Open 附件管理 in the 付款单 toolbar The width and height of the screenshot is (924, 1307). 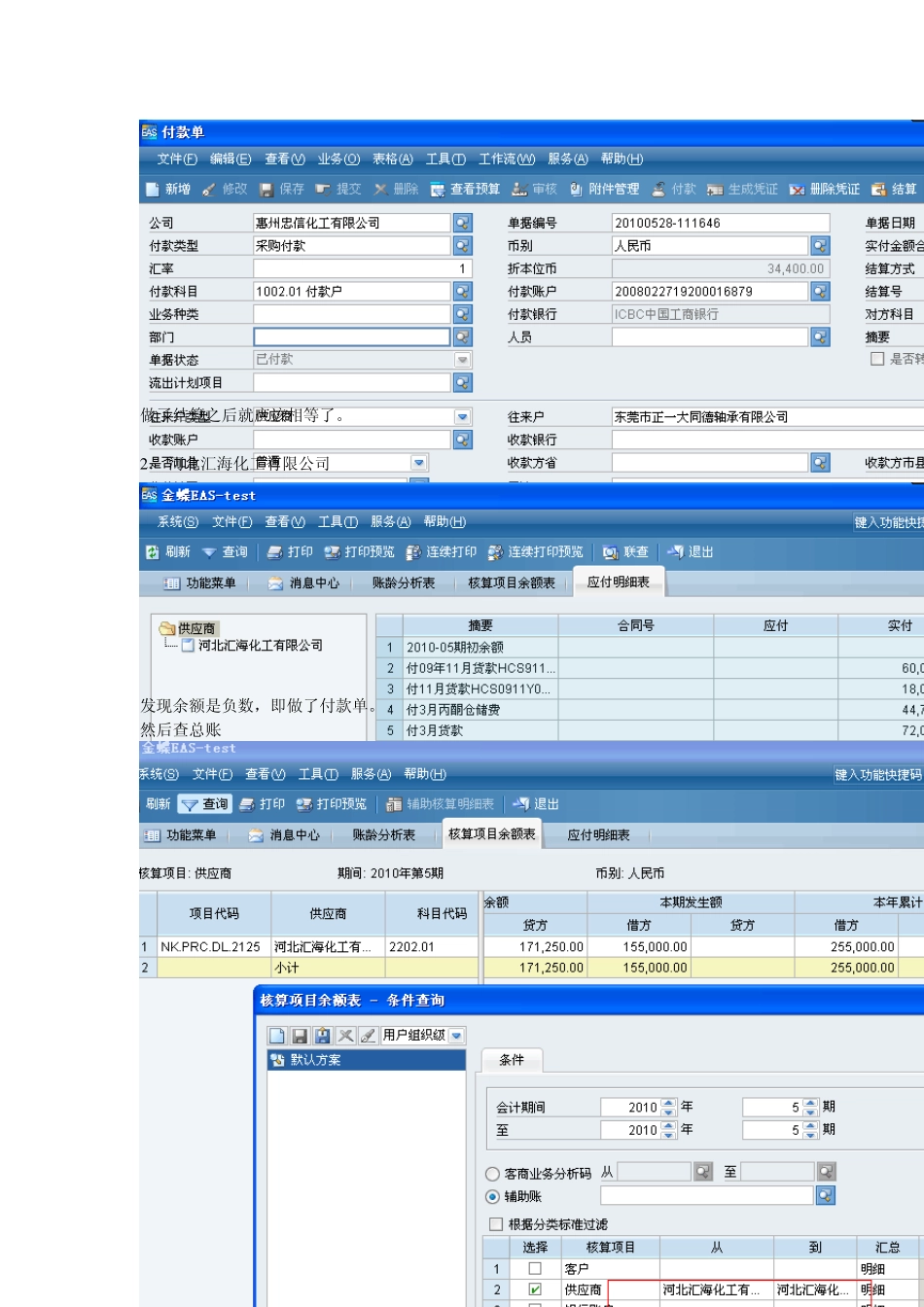[x=604, y=190]
